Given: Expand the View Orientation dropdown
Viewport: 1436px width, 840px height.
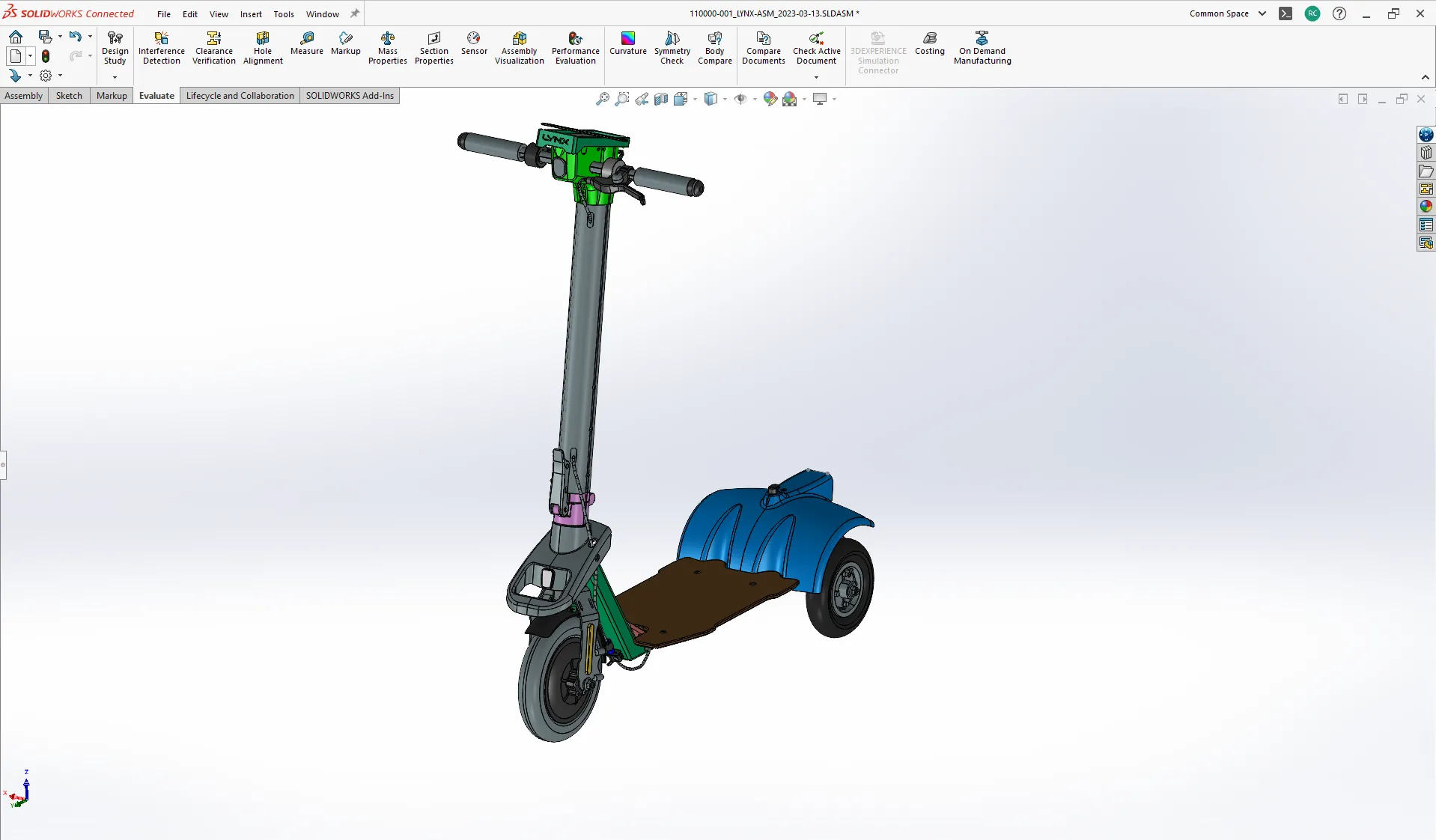Looking at the screenshot, I should pos(696,98).
